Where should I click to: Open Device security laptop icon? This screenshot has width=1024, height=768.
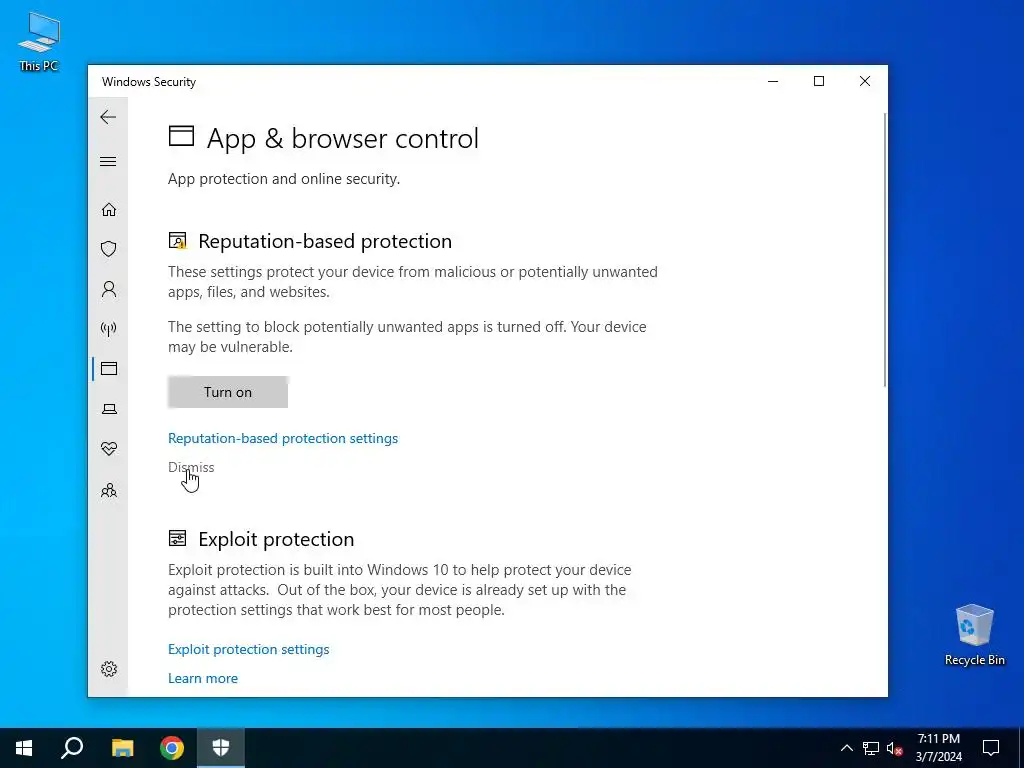coord(108,409)
